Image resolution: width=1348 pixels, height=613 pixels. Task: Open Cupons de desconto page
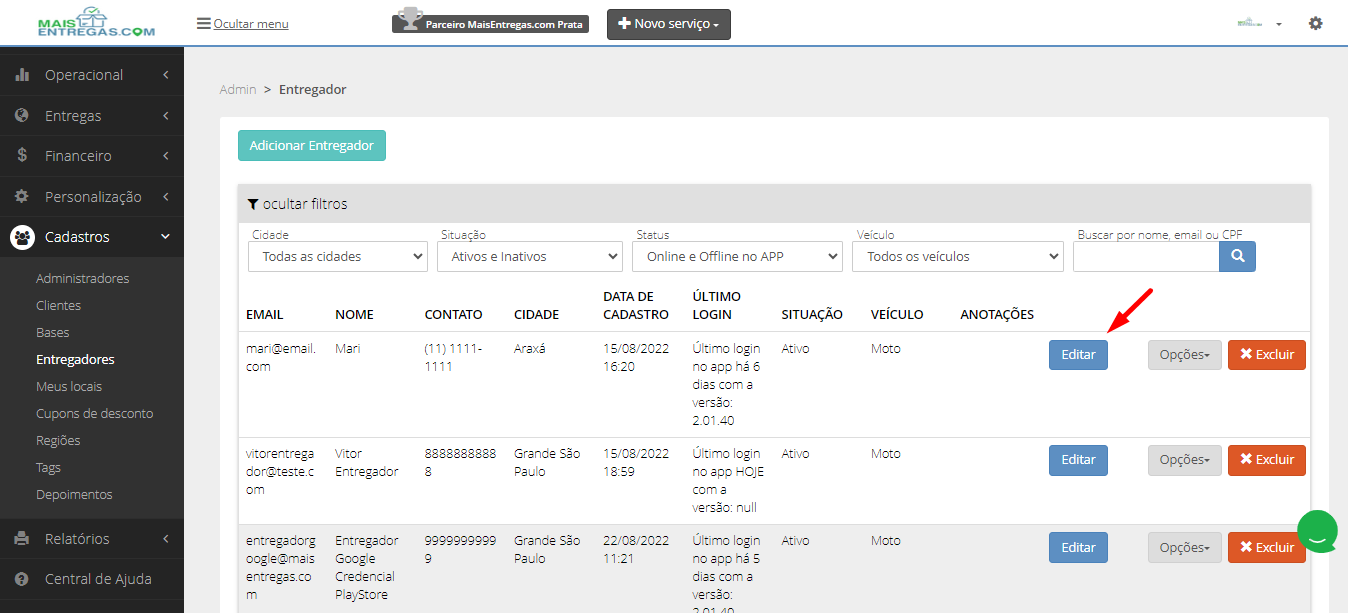coord(95,414)
